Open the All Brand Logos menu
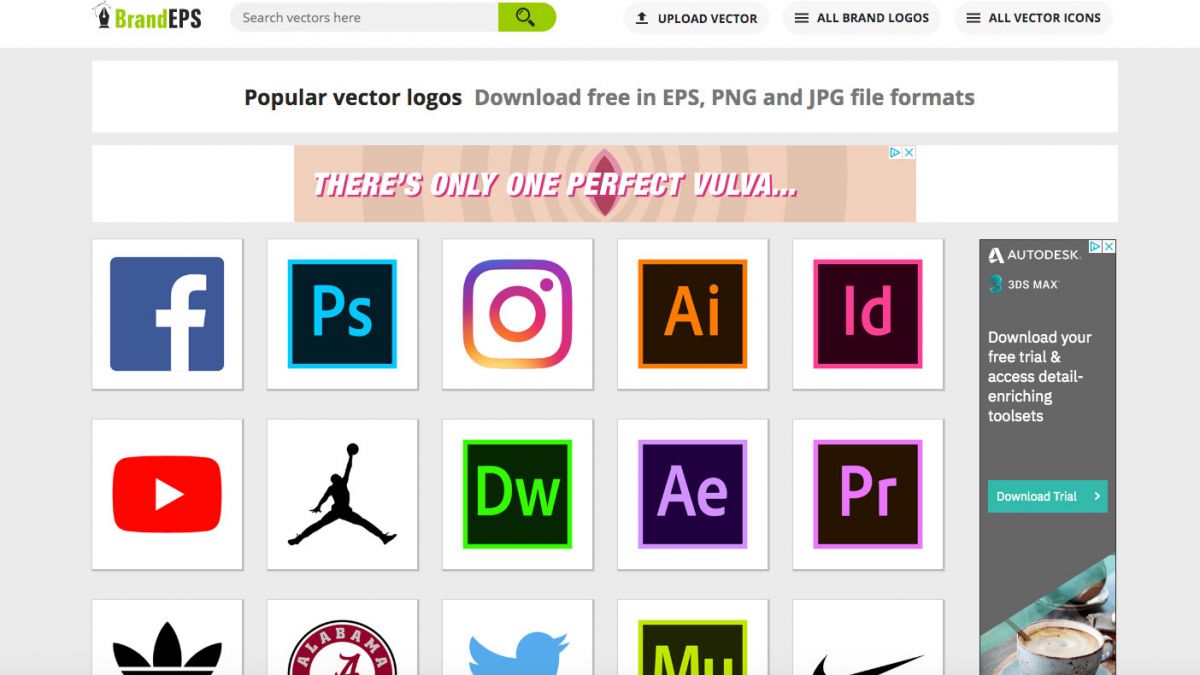This screenshot has width=1200, height=675. [861, 17]
